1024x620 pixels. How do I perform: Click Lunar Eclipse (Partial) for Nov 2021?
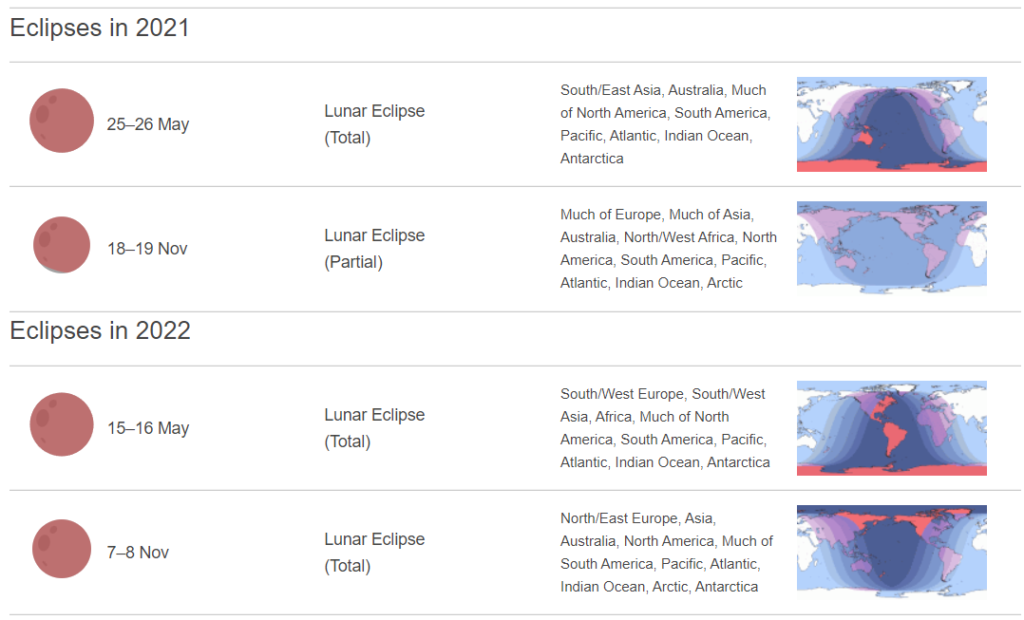point(374,248)
